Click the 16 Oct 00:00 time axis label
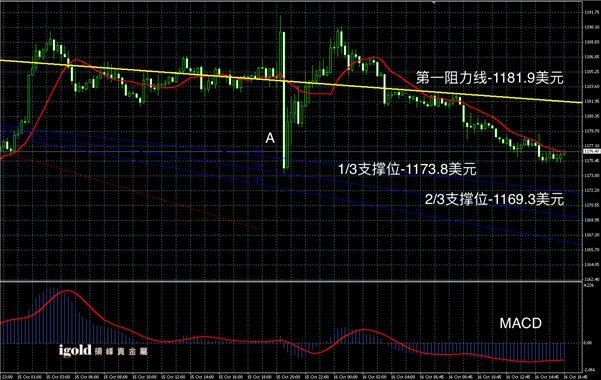This screenshot has width=601, height=380. 345,377
